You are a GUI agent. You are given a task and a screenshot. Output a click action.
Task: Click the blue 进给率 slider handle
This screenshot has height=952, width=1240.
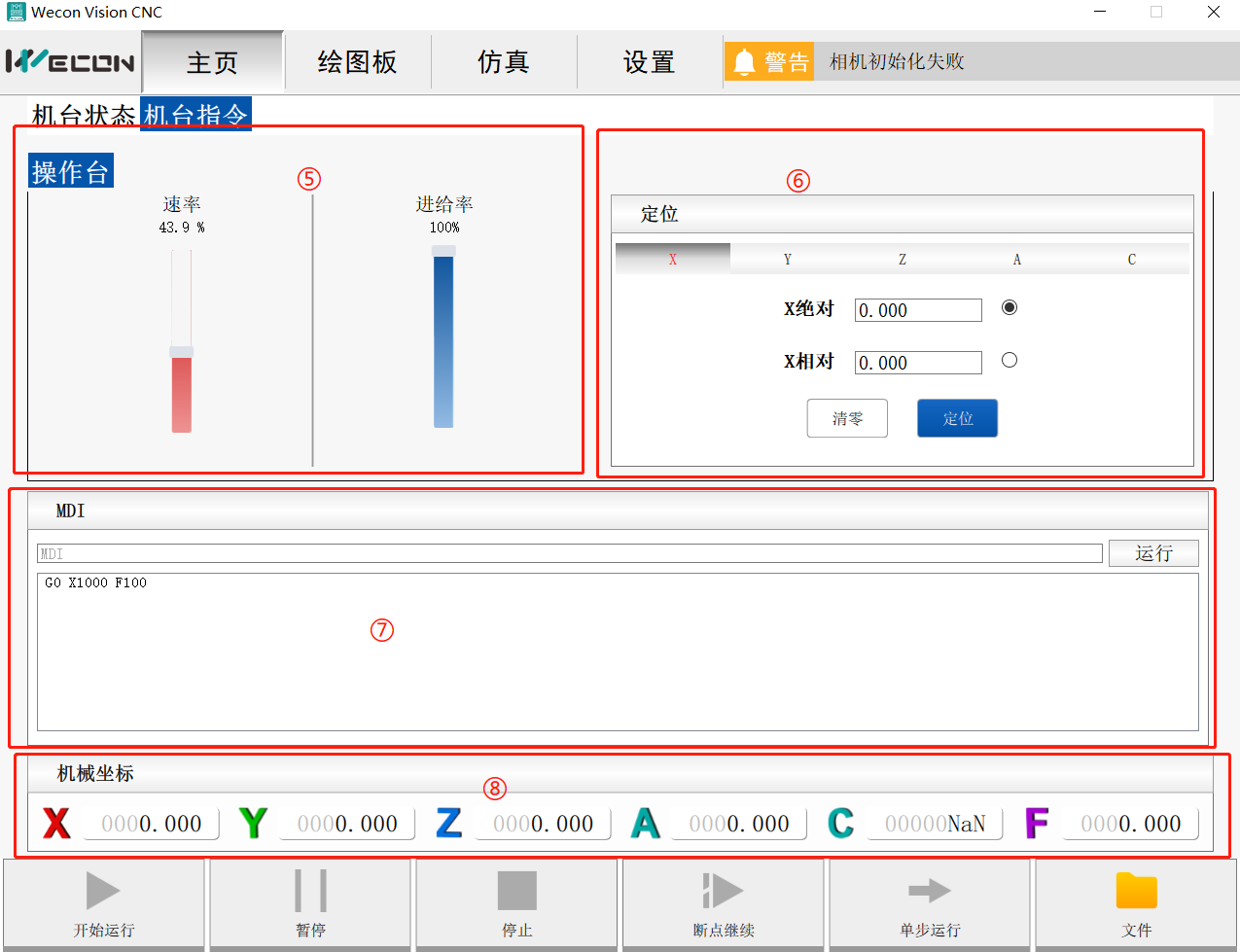point(443,251)
